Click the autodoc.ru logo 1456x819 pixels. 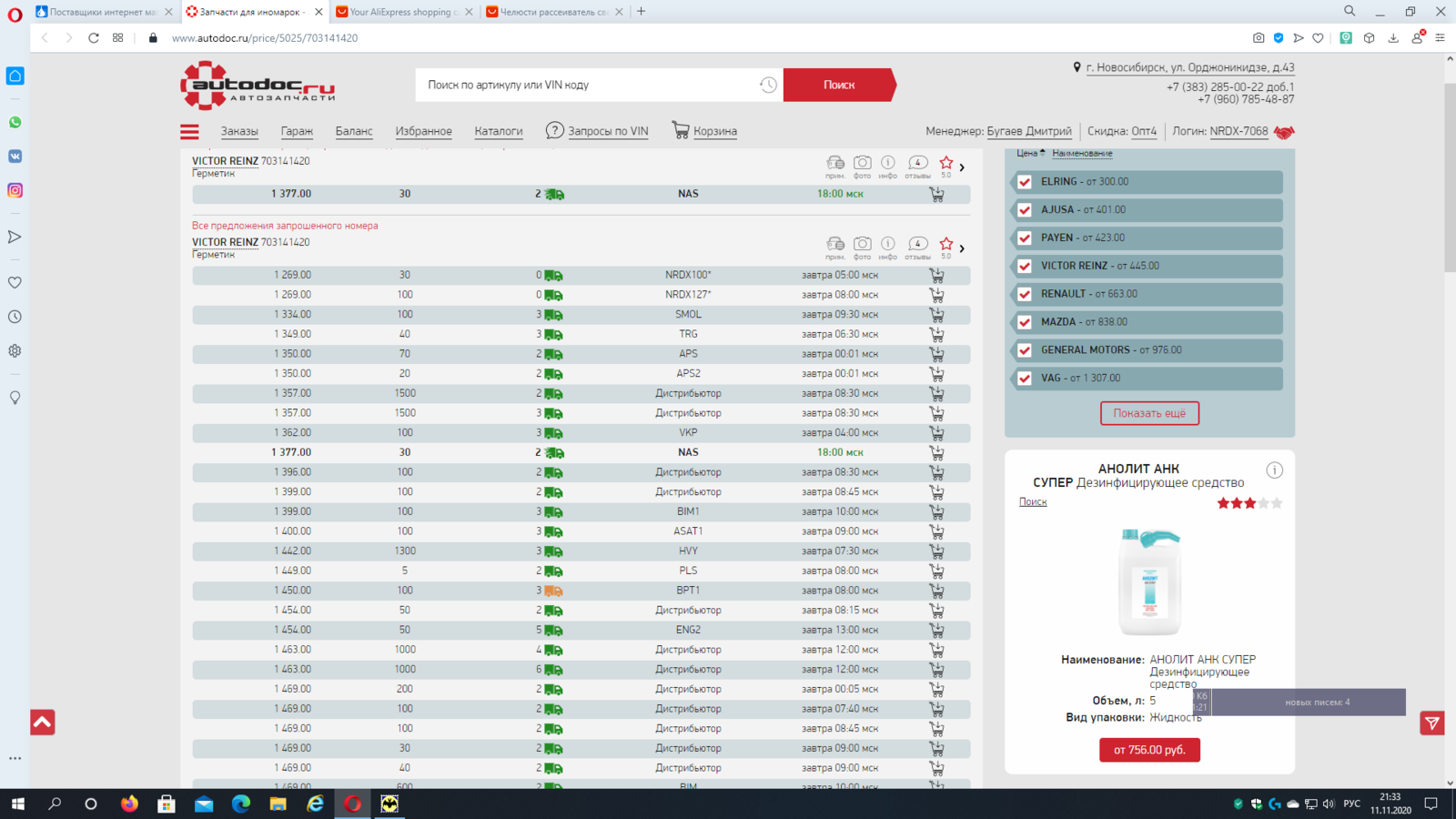[258, 86]
